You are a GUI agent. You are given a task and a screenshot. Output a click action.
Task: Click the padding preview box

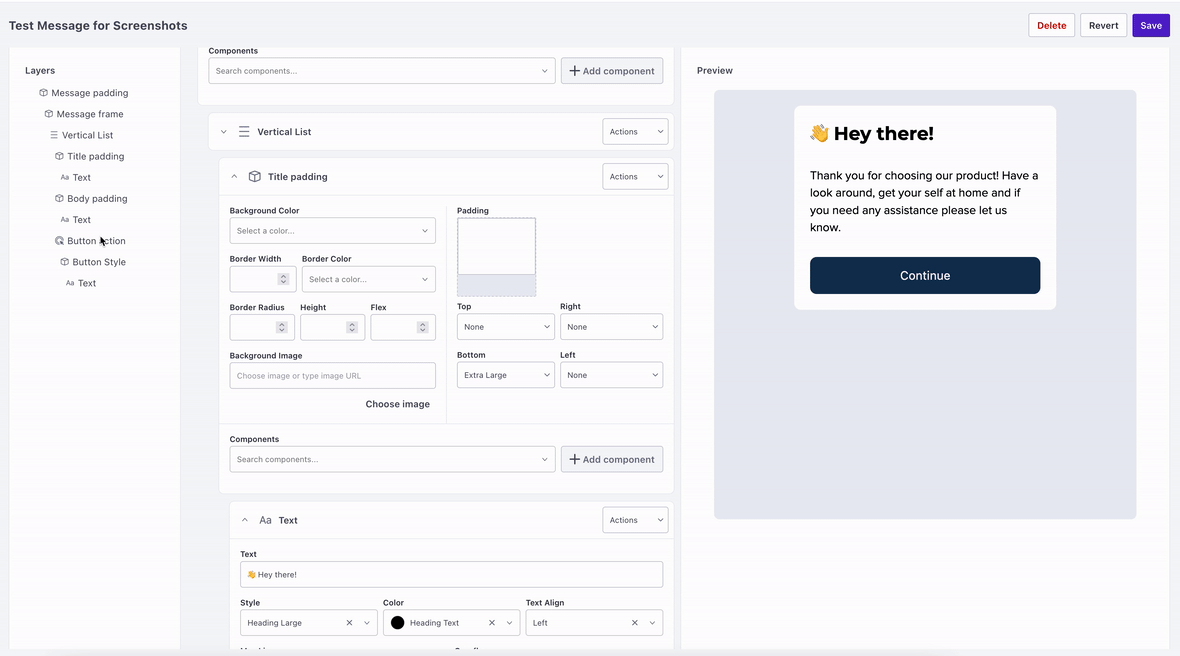pos(497,257)
